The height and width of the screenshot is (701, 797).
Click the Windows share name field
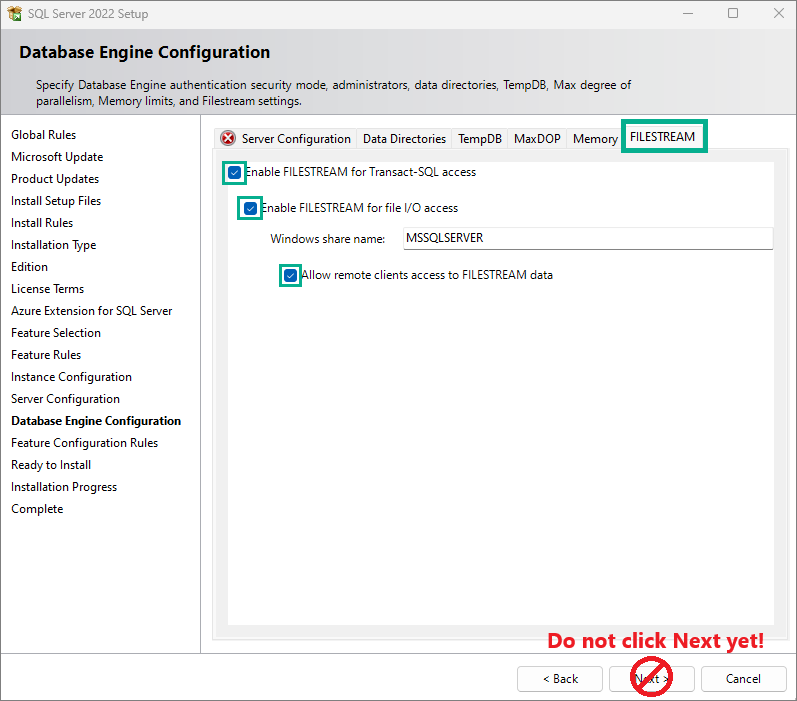(588, 238)
